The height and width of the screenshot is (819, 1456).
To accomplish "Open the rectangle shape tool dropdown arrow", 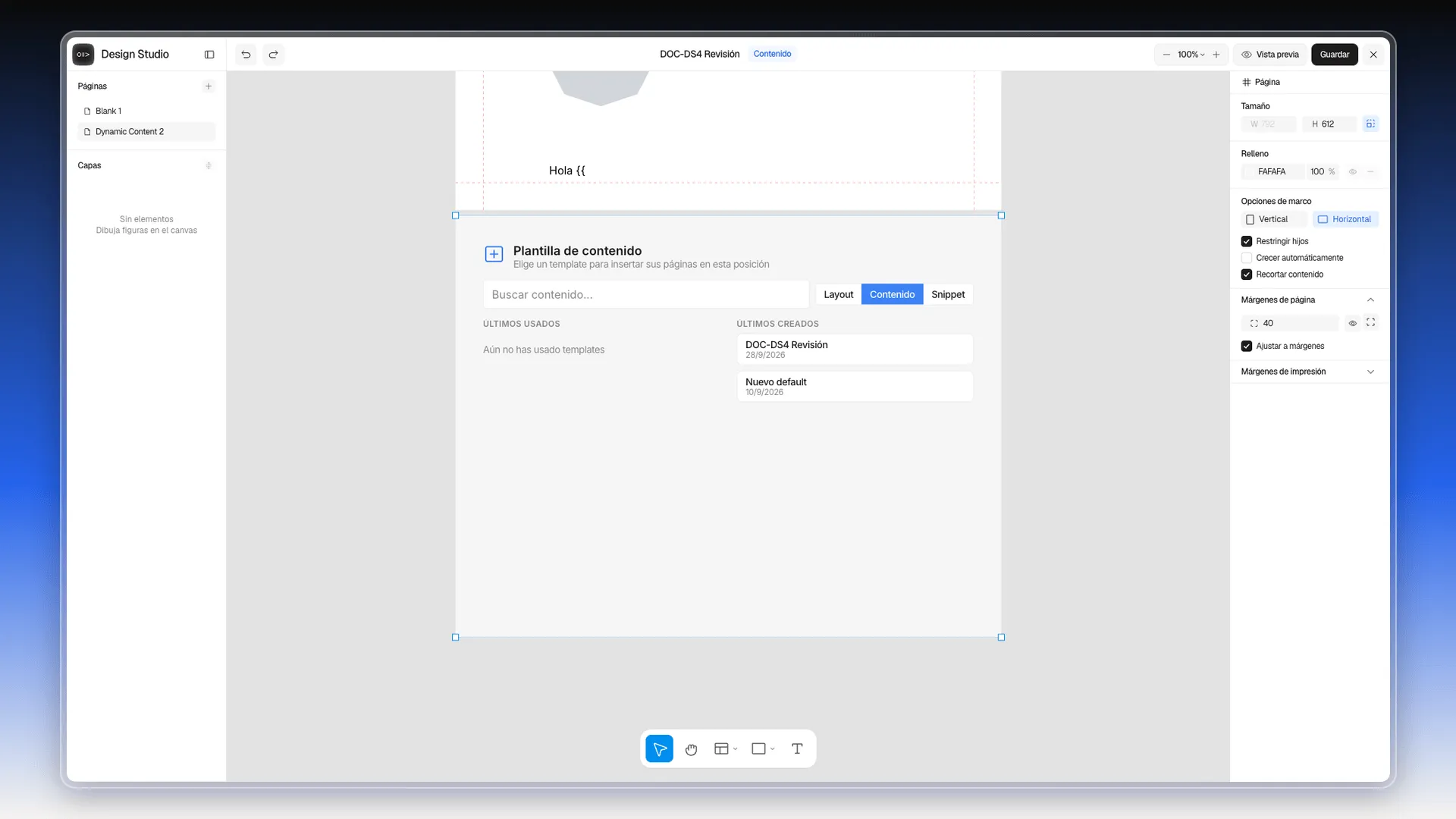I will (x=773, y=749).
